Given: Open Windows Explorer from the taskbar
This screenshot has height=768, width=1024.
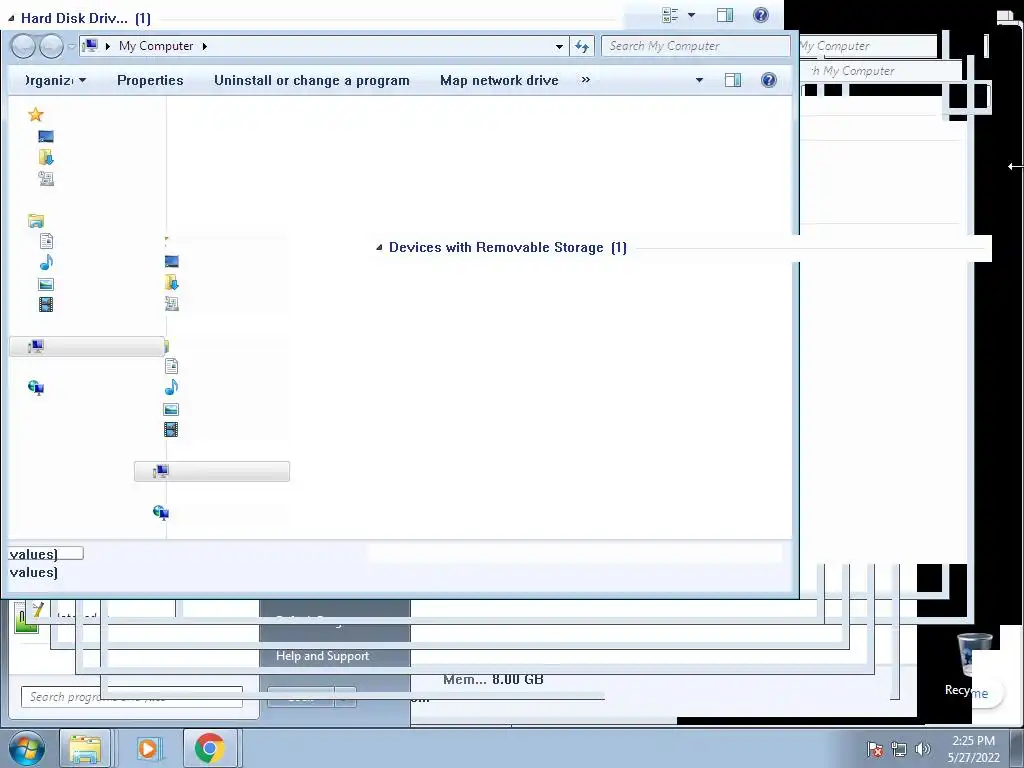Looking at the screenshot, I should pyautogui.click(x=85, y=748).
